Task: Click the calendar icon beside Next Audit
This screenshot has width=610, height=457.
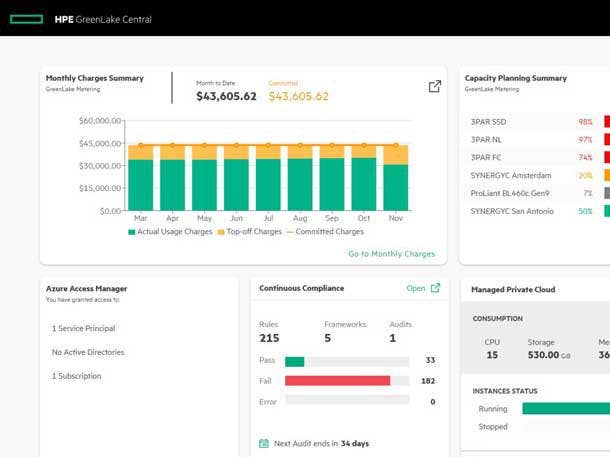Action: coord(264,443)
